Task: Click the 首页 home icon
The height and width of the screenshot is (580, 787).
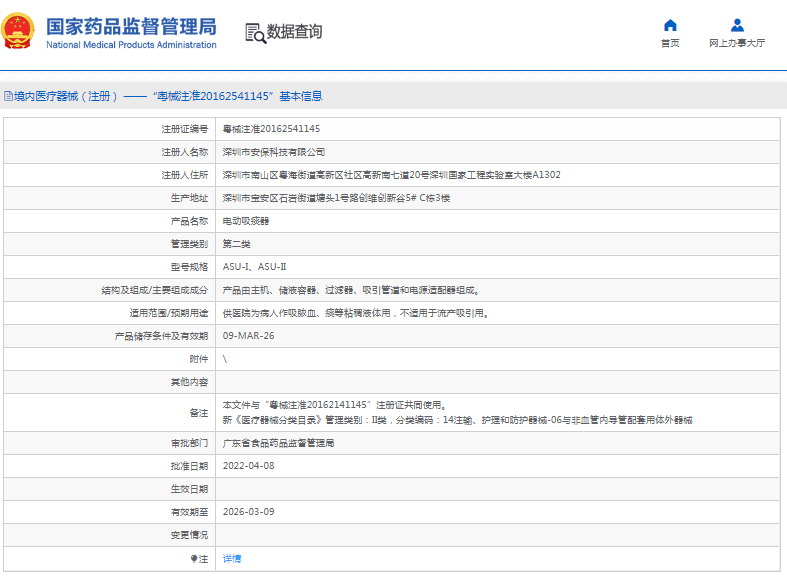Action: point(669,25)
